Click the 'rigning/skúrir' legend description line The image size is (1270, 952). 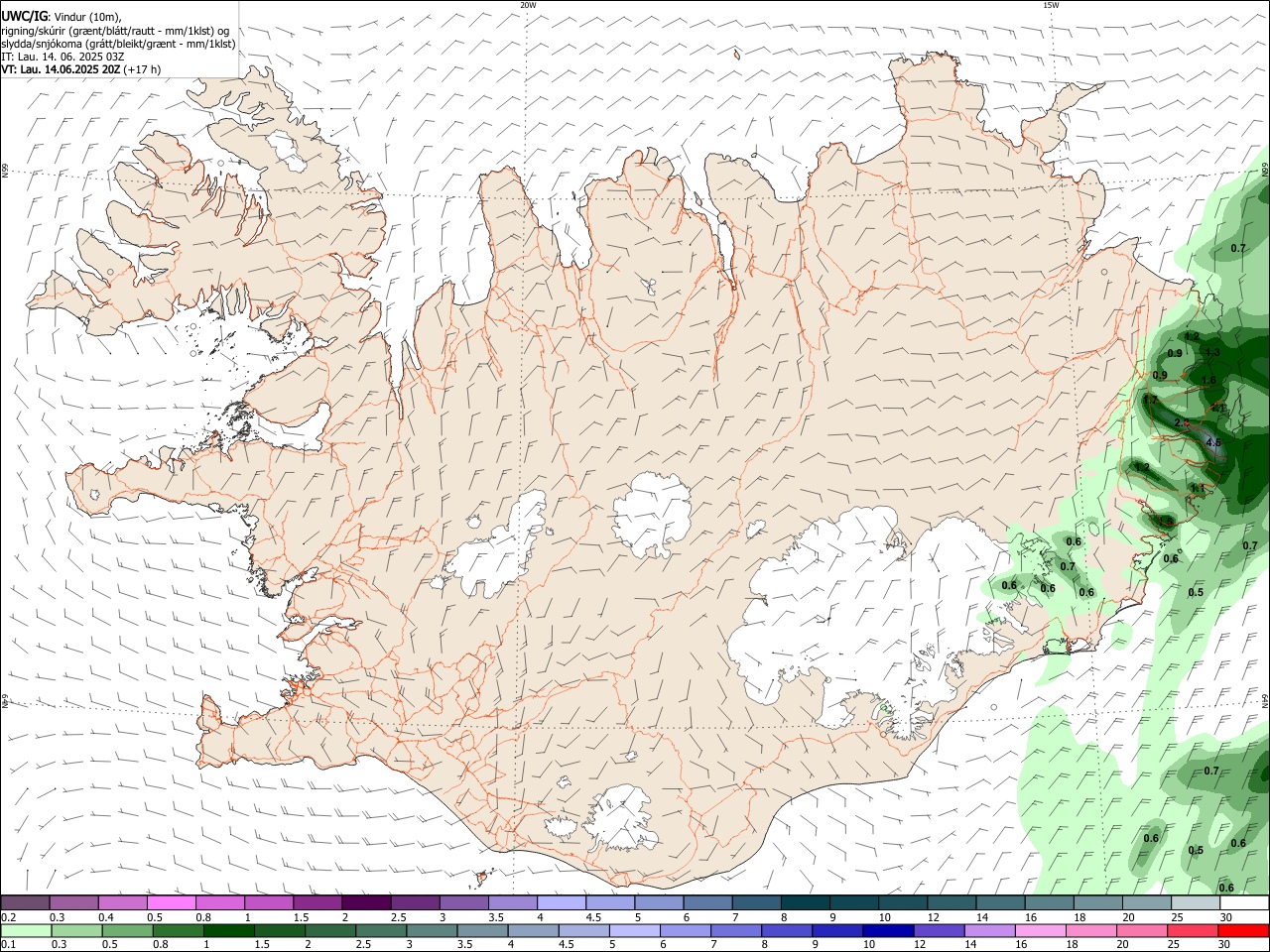[115, 31]
